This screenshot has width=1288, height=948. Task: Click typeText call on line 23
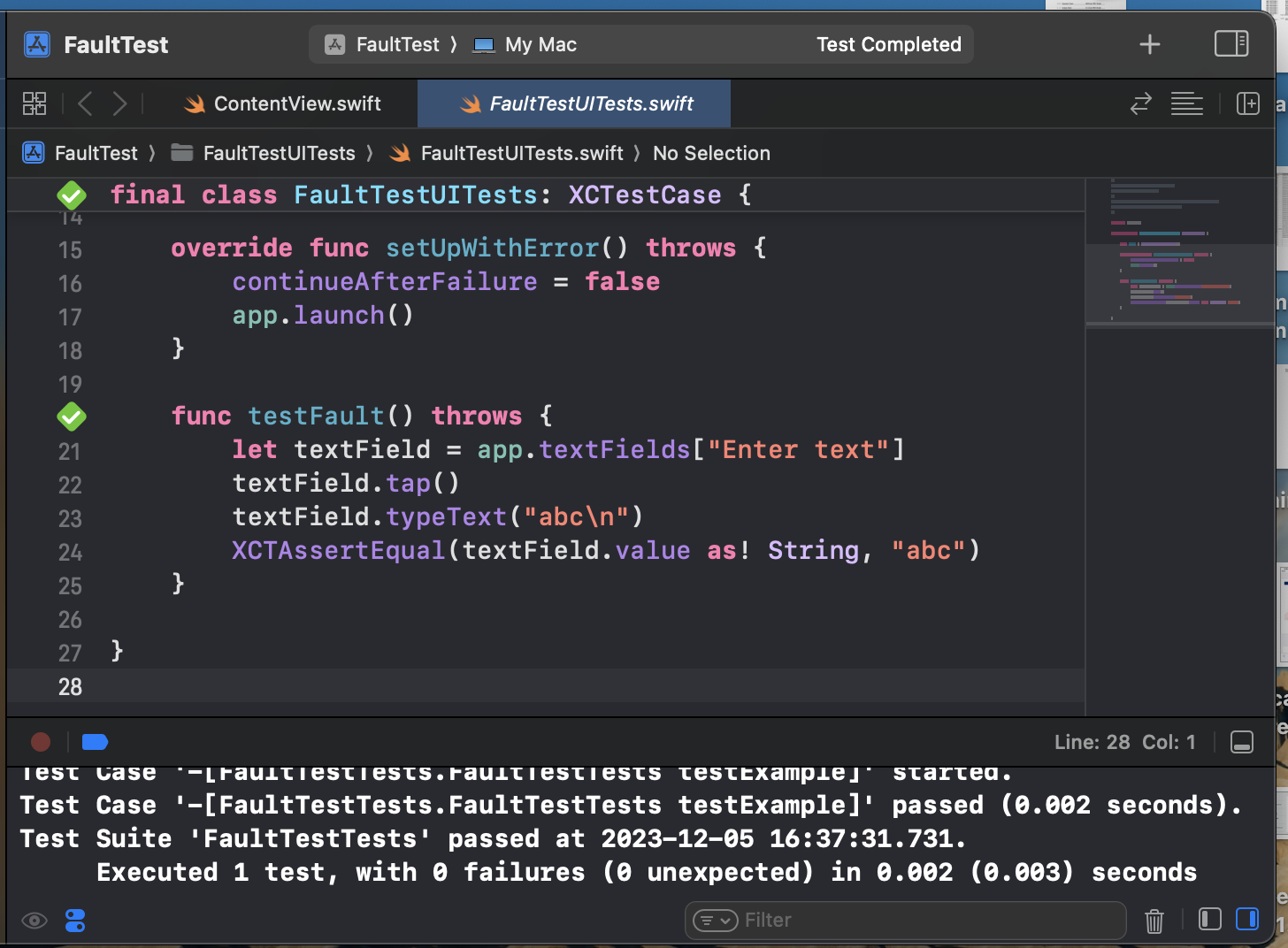(446, 516)
